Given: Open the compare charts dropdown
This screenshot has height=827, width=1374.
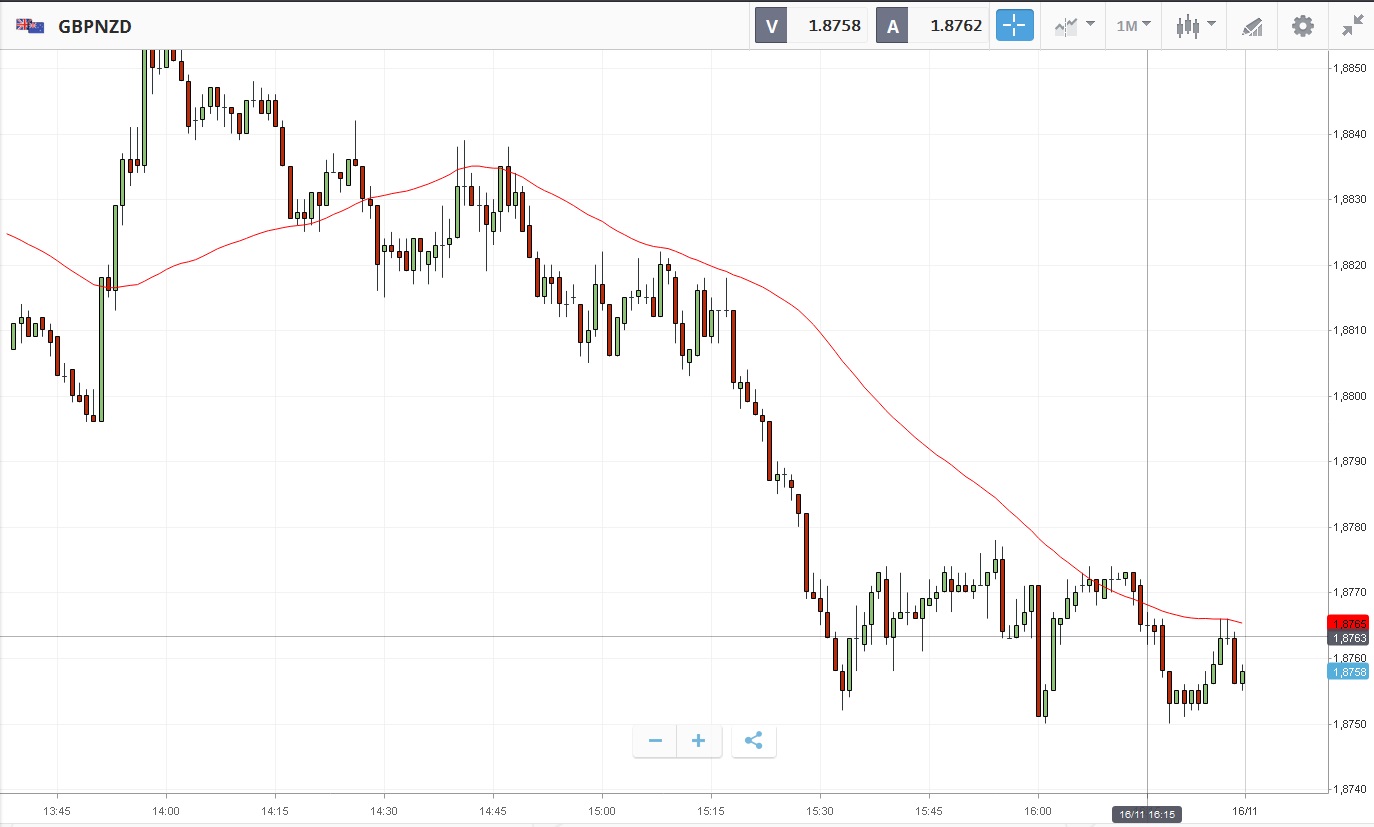Looking at the screenshot, I should tap(1074, 26).
